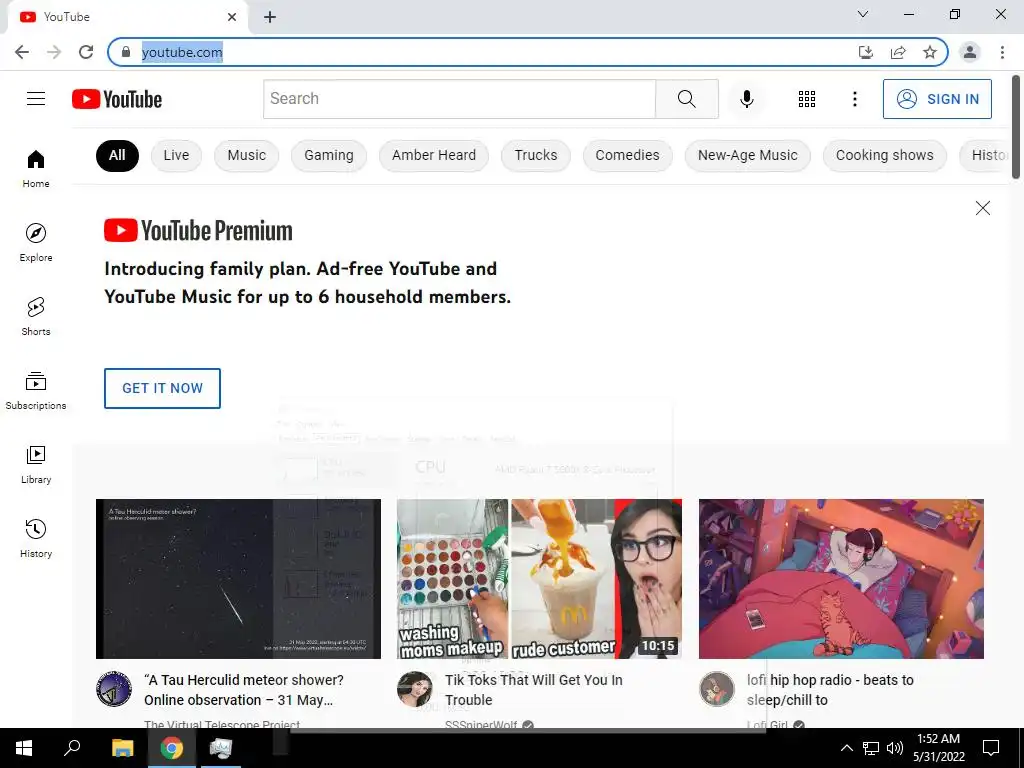Click the page vertical scrollbar

click(1016, 127)
